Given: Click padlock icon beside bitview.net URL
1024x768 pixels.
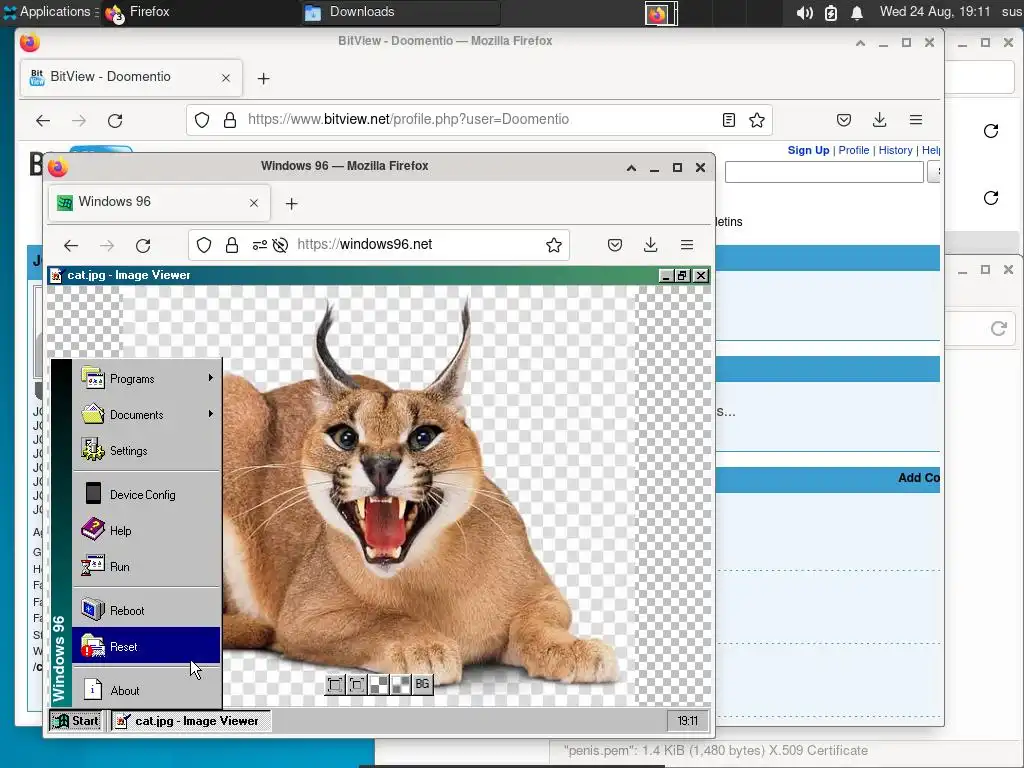Looking at the screenshot, I should 230,120.
